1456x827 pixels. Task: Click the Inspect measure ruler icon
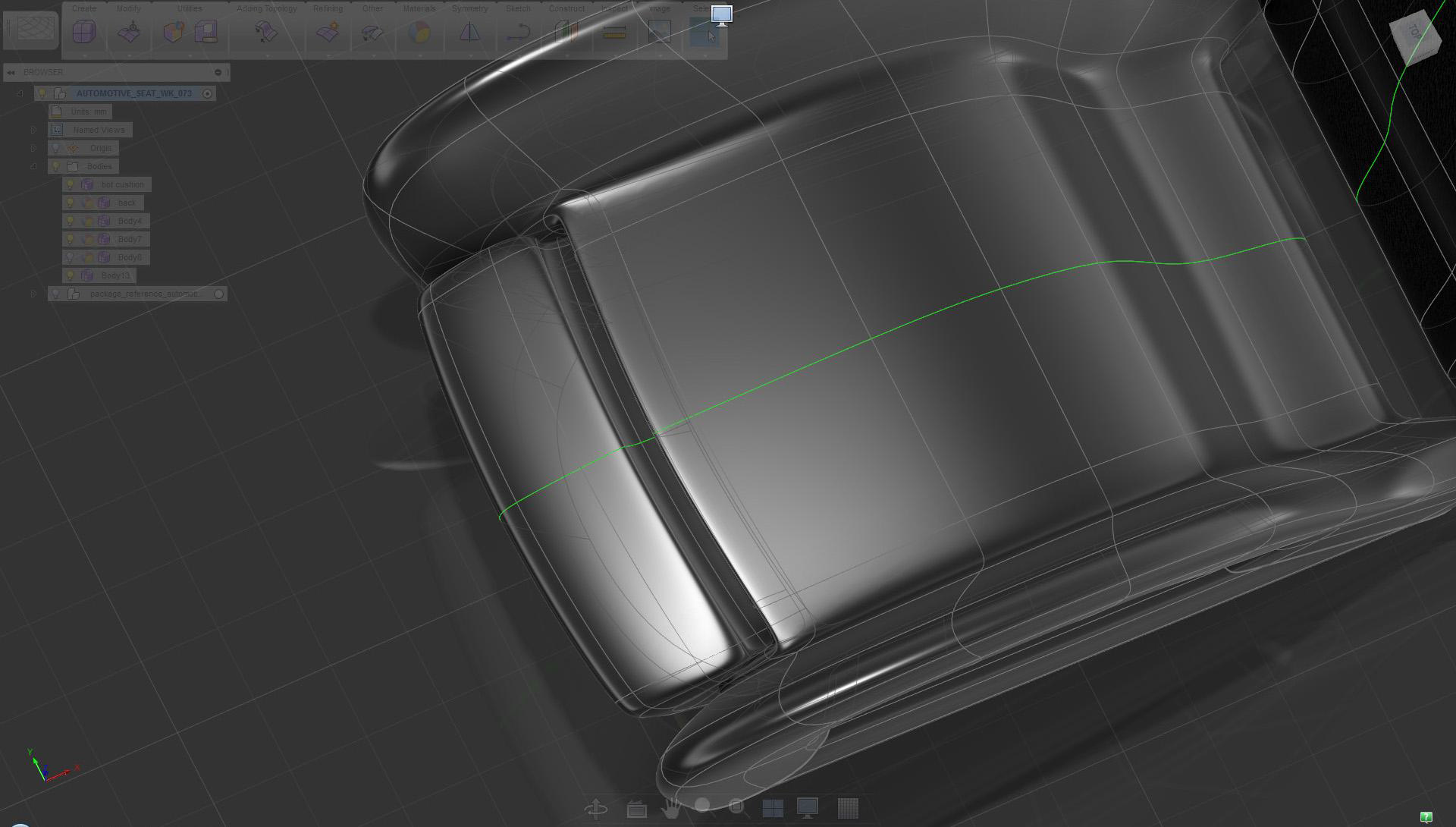pyautogui.click(x=614, y=32)
